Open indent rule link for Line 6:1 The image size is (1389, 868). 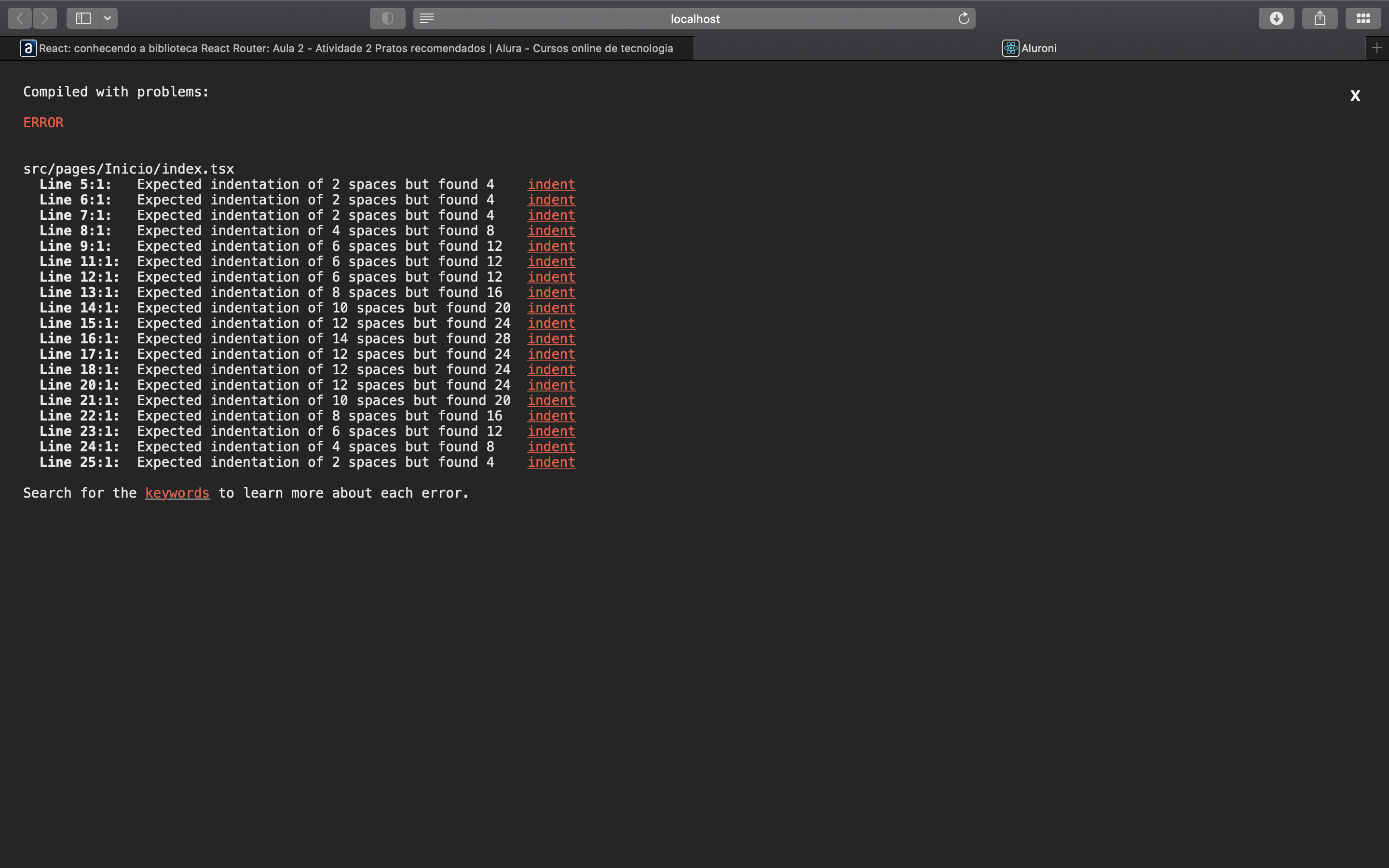(x=551, y=200)
